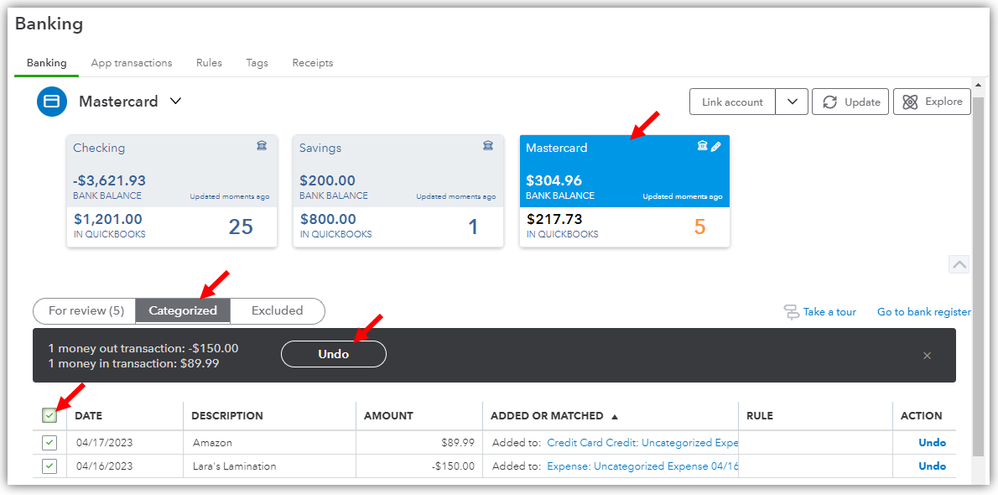Click the 1 count on Savings
This screenshot has width=998, height=495.
(473, 227)
